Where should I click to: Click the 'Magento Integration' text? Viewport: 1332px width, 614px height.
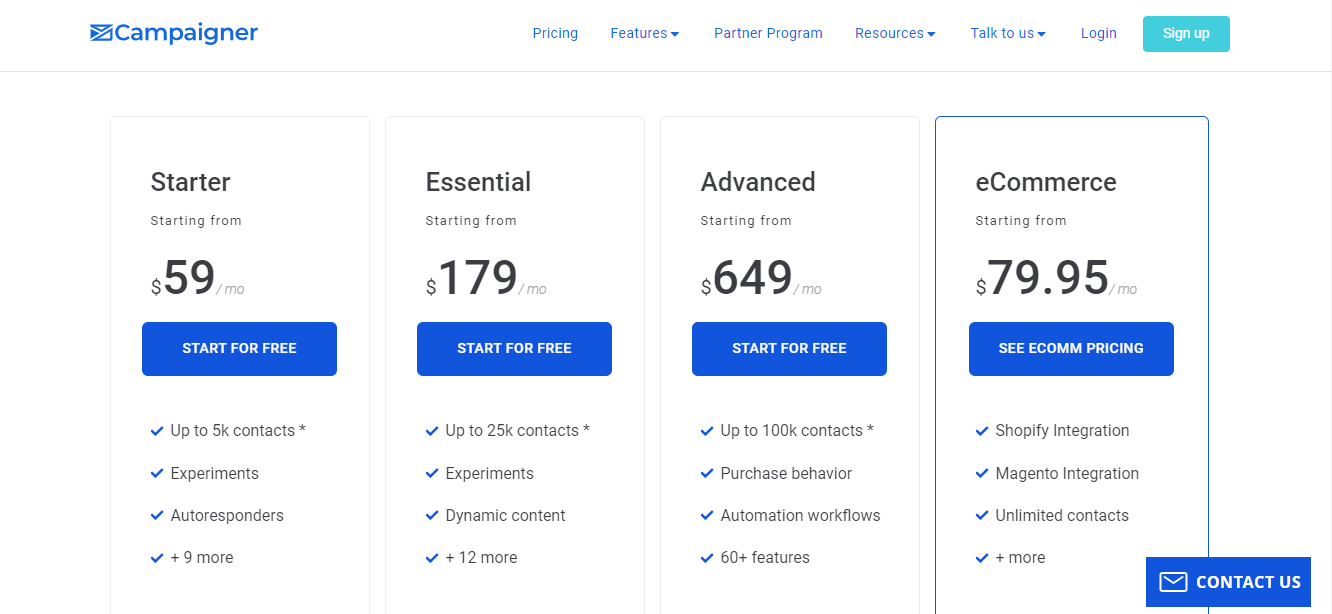[1067, 474]
